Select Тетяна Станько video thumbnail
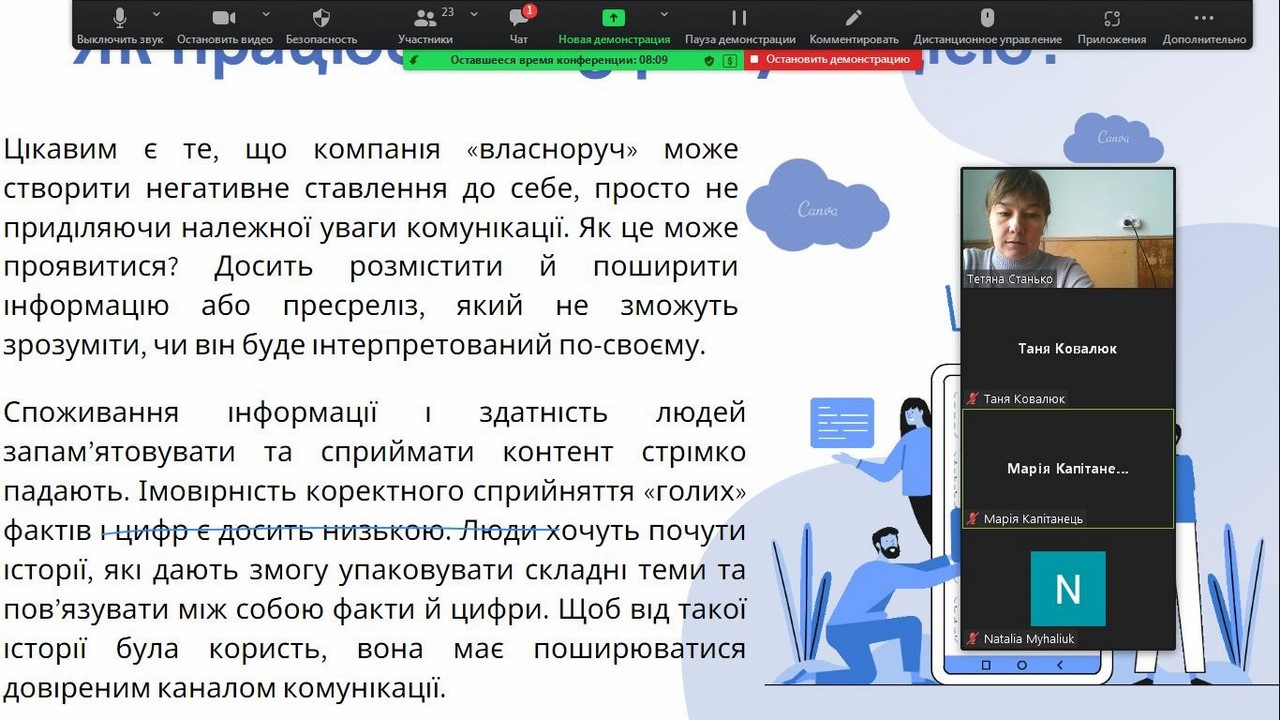Viewport: 1280px width, 720px height. [1068, 228]
